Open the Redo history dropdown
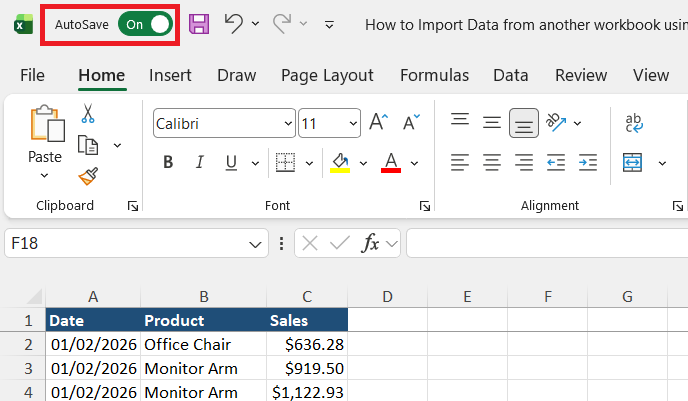 [x=303, y=24]
